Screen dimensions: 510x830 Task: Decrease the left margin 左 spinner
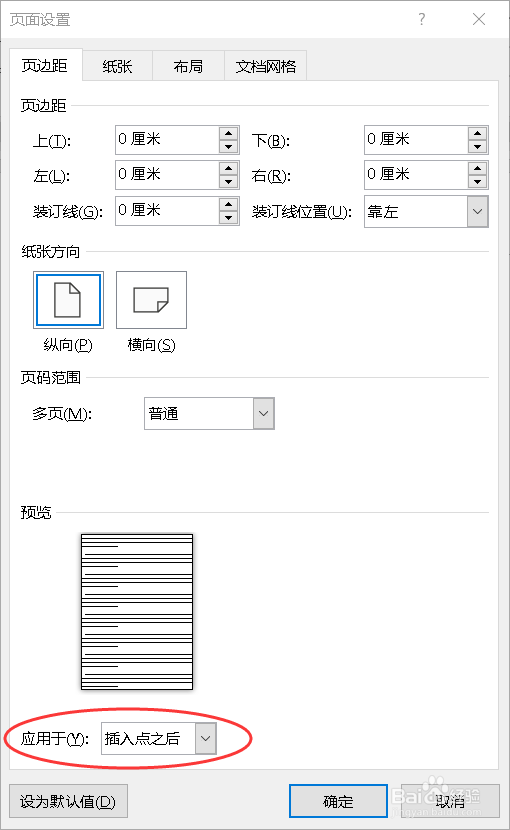(x=229, y=182)
